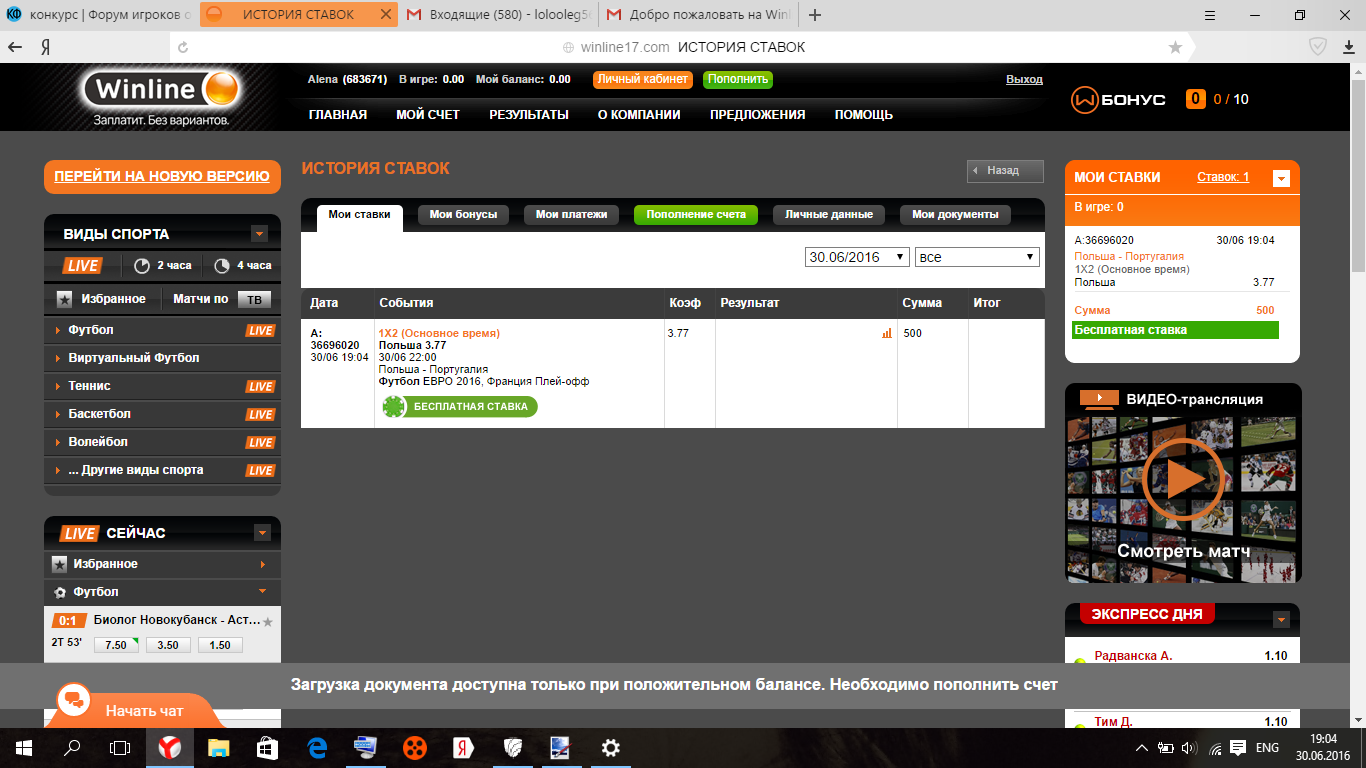Go back with the Назад button
The height and width of the screenshot is (768, 1366).
(x=1005, y=171)
